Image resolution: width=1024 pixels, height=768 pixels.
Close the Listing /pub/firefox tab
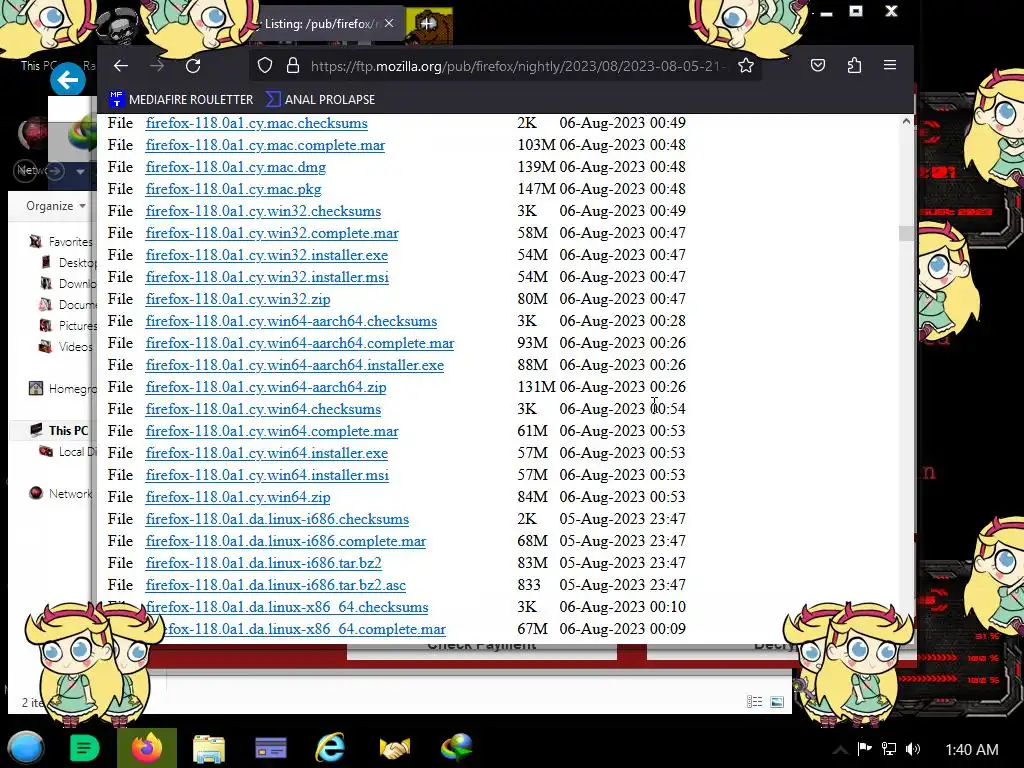[389, 24]
